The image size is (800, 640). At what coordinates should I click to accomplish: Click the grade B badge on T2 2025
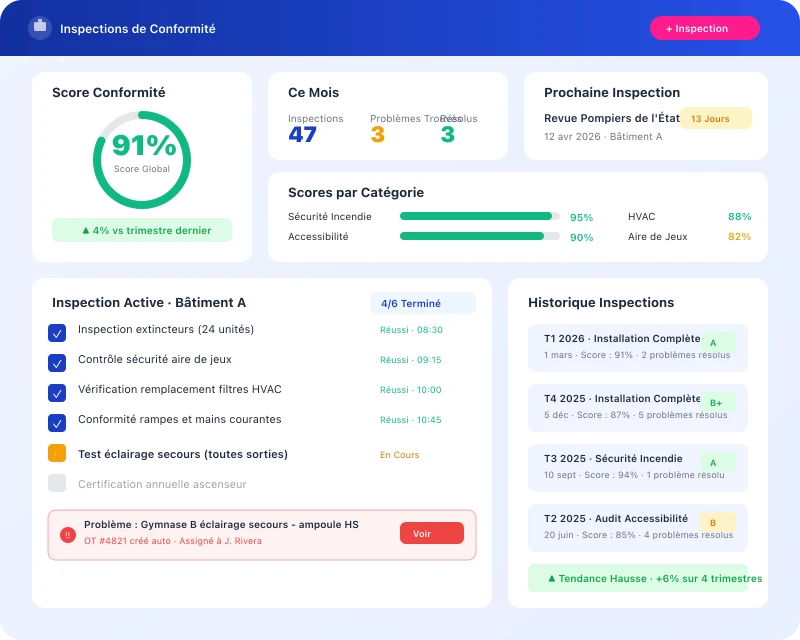click(x=714, y=522)
